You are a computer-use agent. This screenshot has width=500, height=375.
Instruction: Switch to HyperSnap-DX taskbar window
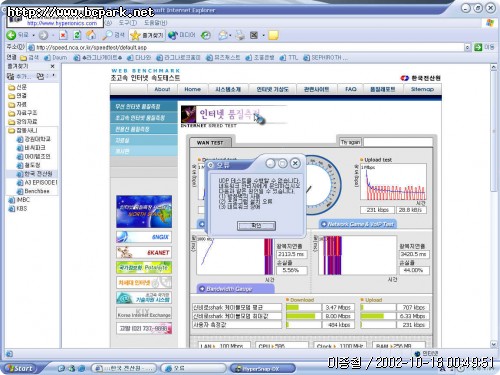coord(262,368)
